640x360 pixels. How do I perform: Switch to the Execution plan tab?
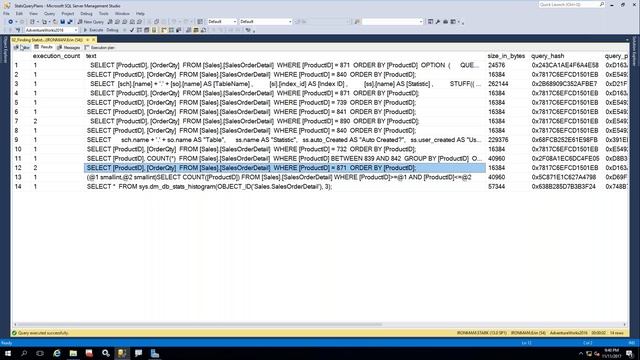click(100, 48)
